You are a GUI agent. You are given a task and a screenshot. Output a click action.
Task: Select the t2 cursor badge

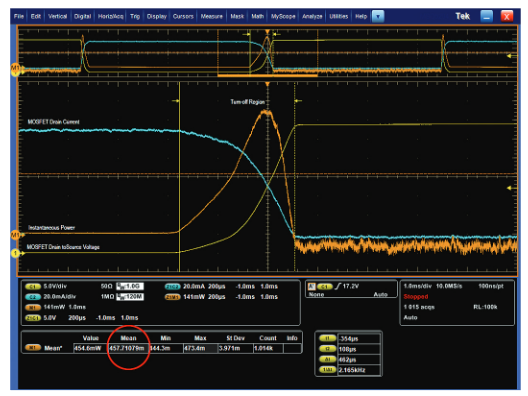tap(328, 349)
